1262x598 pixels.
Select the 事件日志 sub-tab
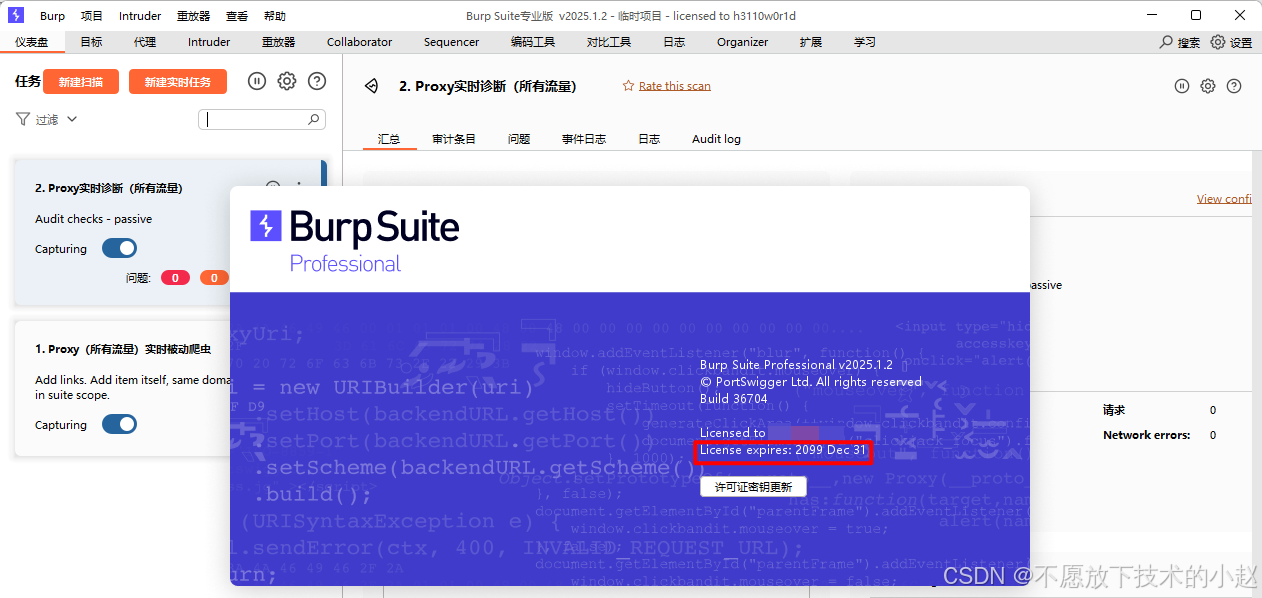point(584,139)
